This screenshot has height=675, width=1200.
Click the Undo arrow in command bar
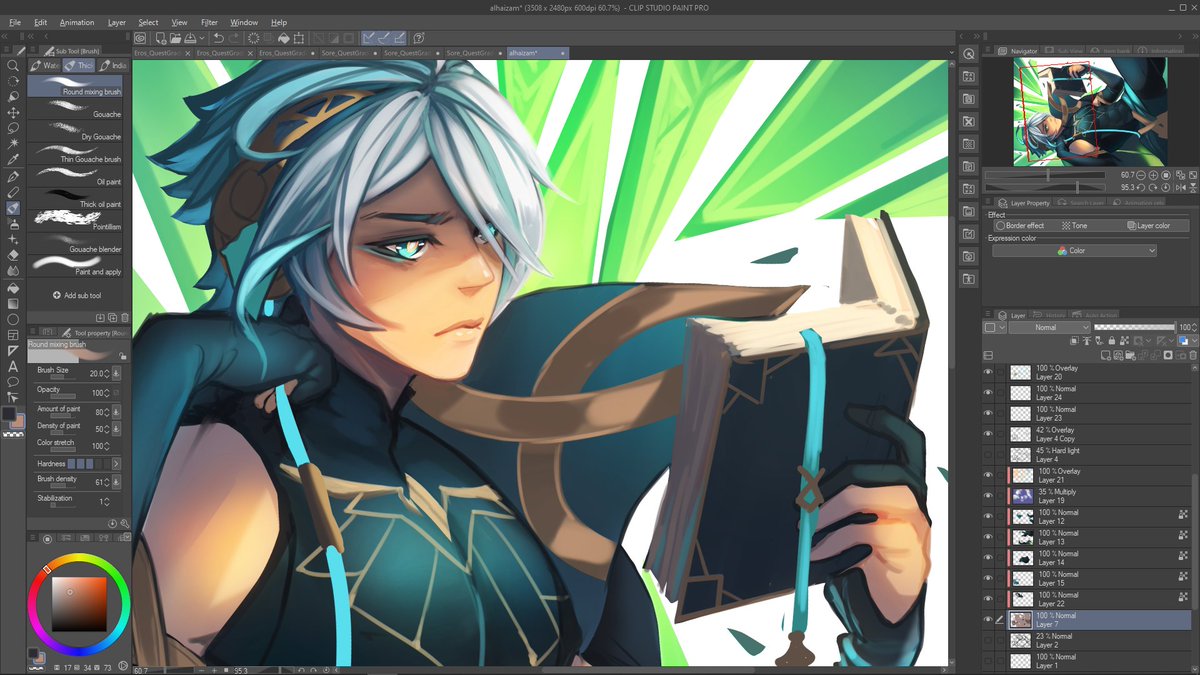tap(218, 38)
